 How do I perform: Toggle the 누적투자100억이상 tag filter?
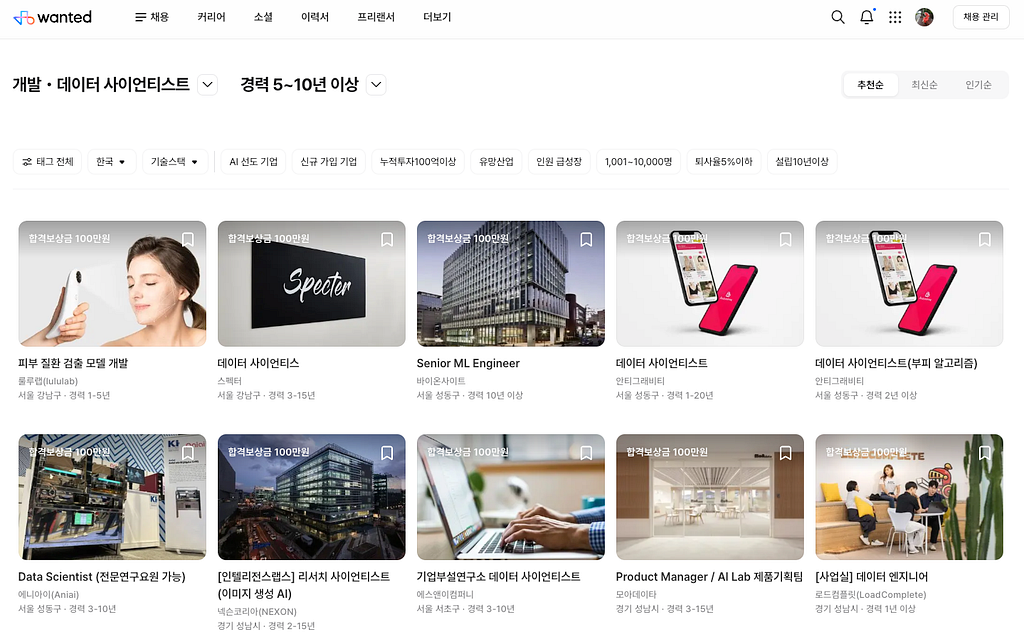[418, 161]
